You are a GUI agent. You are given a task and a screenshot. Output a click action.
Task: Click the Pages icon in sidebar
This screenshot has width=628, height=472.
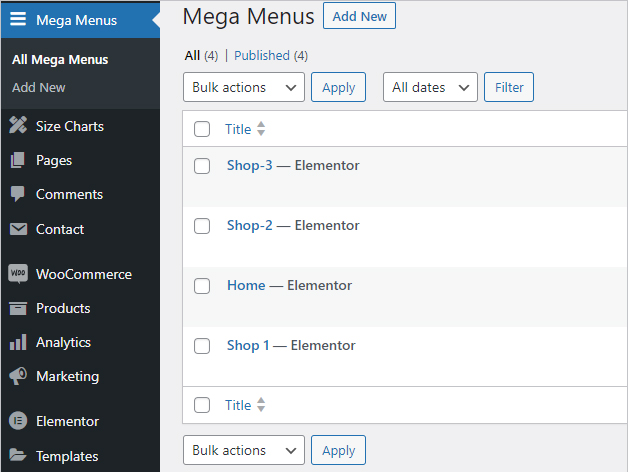(18, 160)
